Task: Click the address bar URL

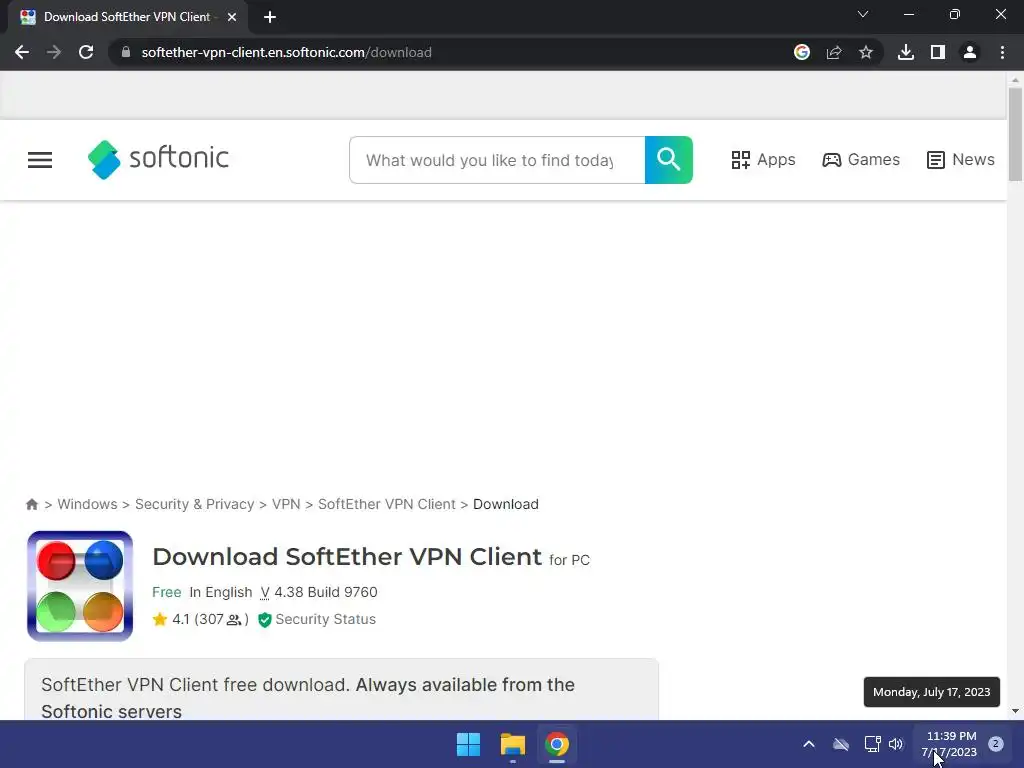Action: point(287,52)
